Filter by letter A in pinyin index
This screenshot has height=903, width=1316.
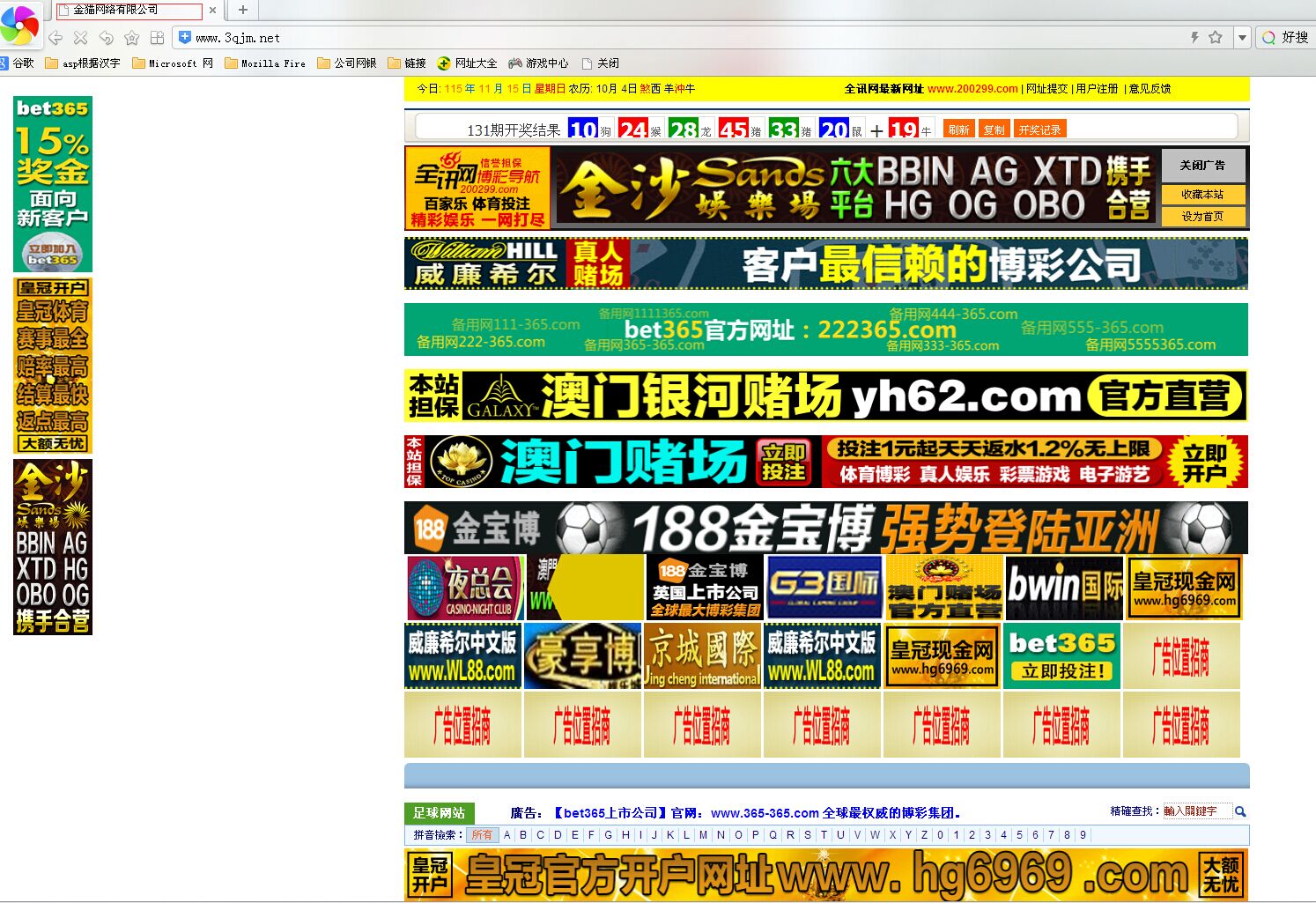507,835
